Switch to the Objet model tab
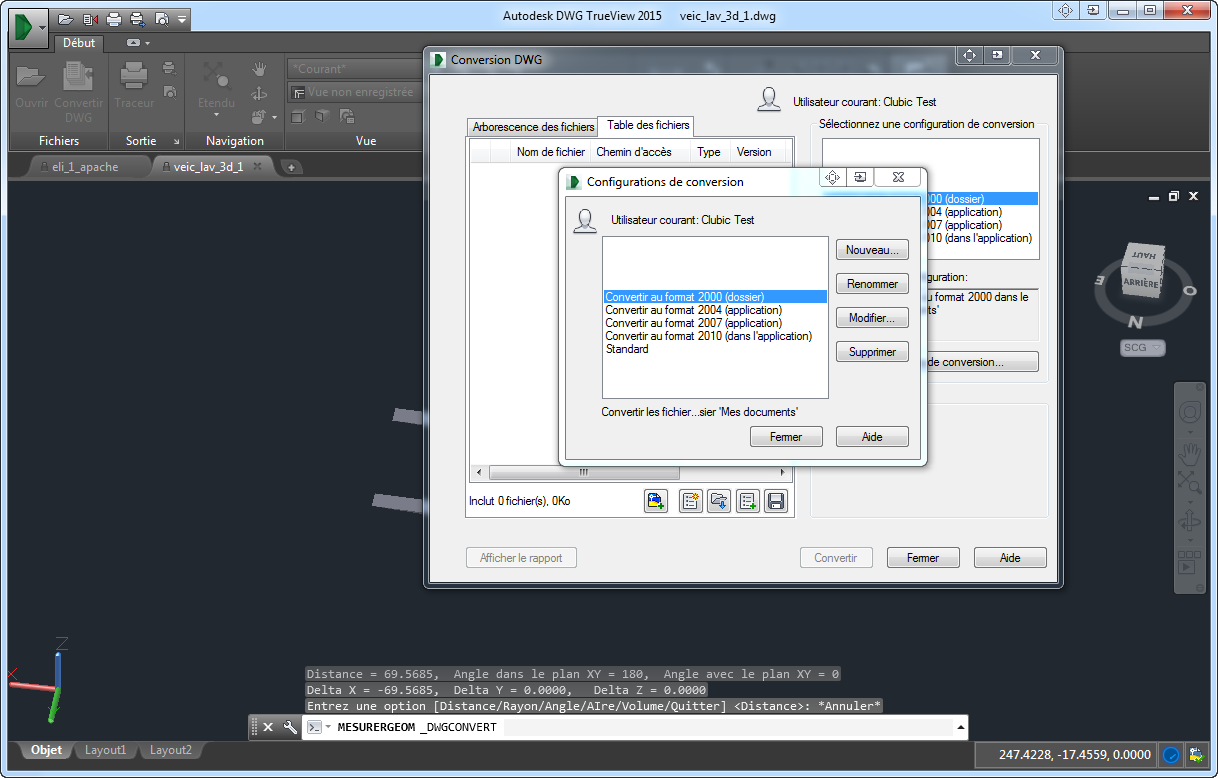This screenshot has width=1218, height=778. click(x=46, y=750)
